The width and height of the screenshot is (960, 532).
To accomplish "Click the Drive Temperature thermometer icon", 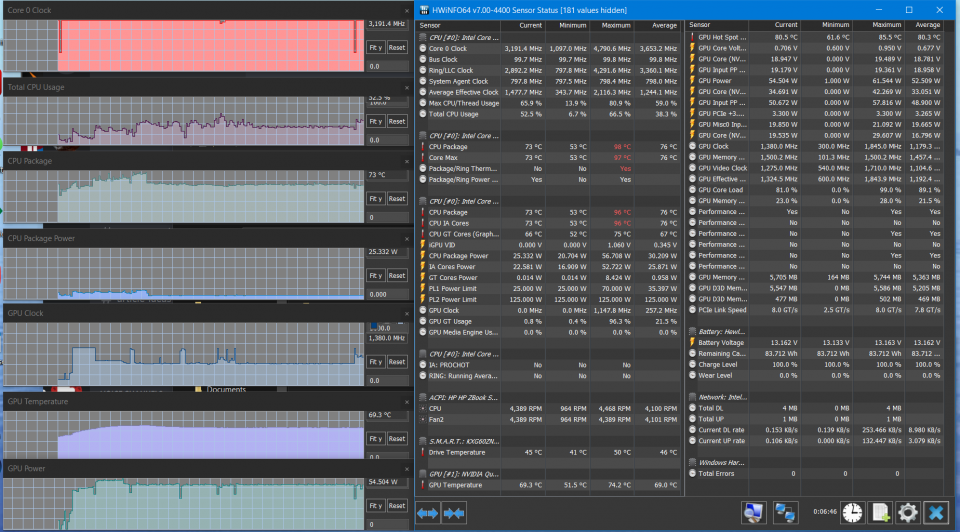I will tap(423, 452).
